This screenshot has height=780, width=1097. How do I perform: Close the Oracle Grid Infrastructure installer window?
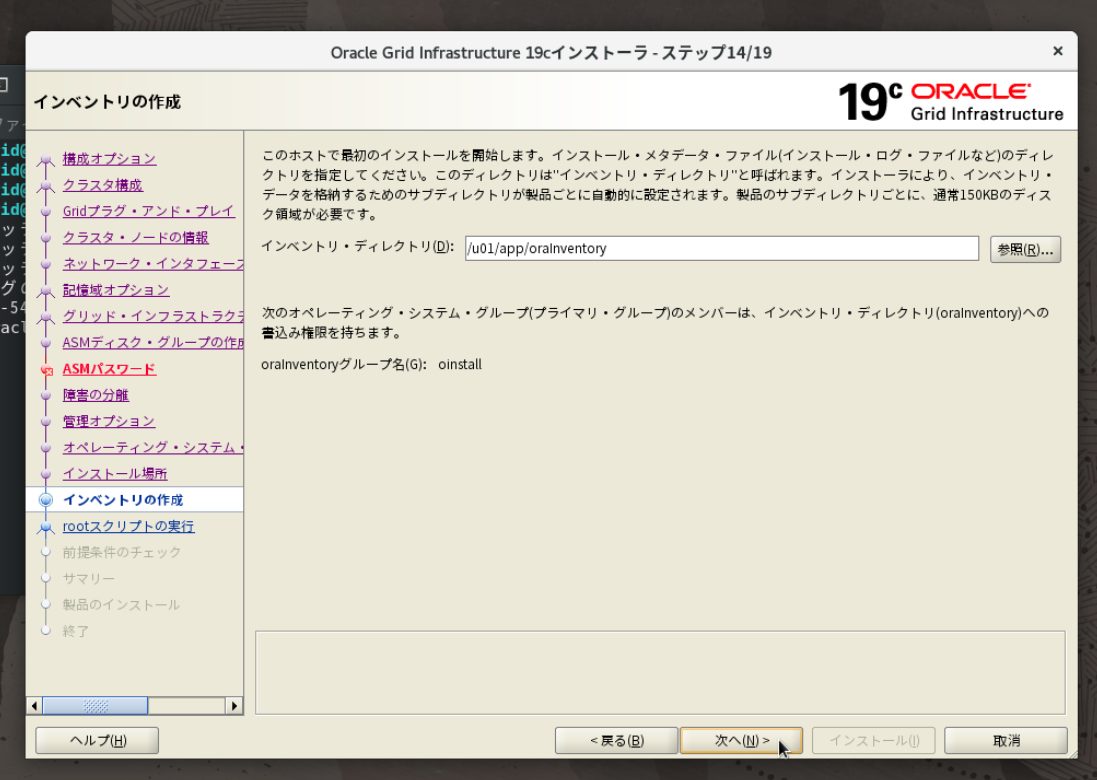coord(1058,51)
